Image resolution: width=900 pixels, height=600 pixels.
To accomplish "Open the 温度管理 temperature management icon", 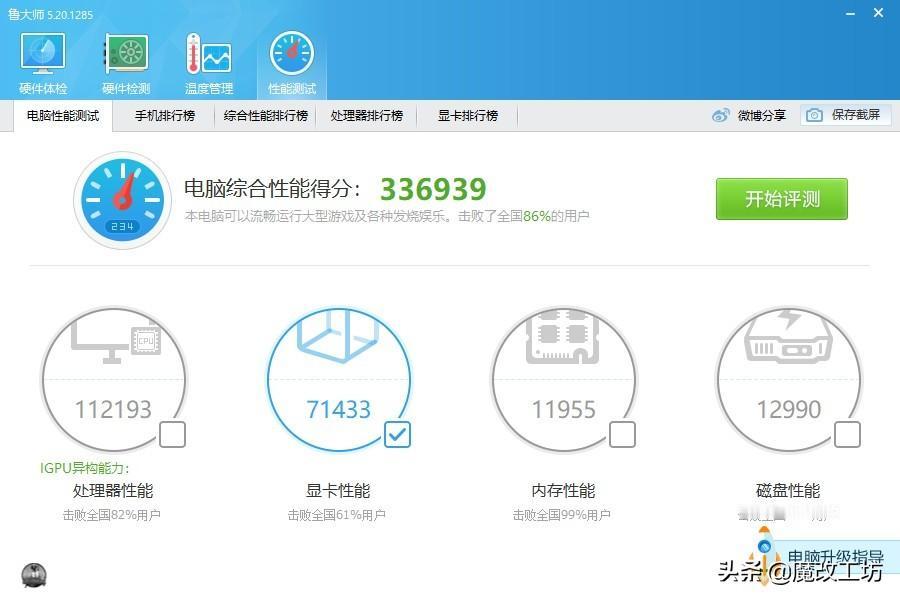I will point(209,63).
